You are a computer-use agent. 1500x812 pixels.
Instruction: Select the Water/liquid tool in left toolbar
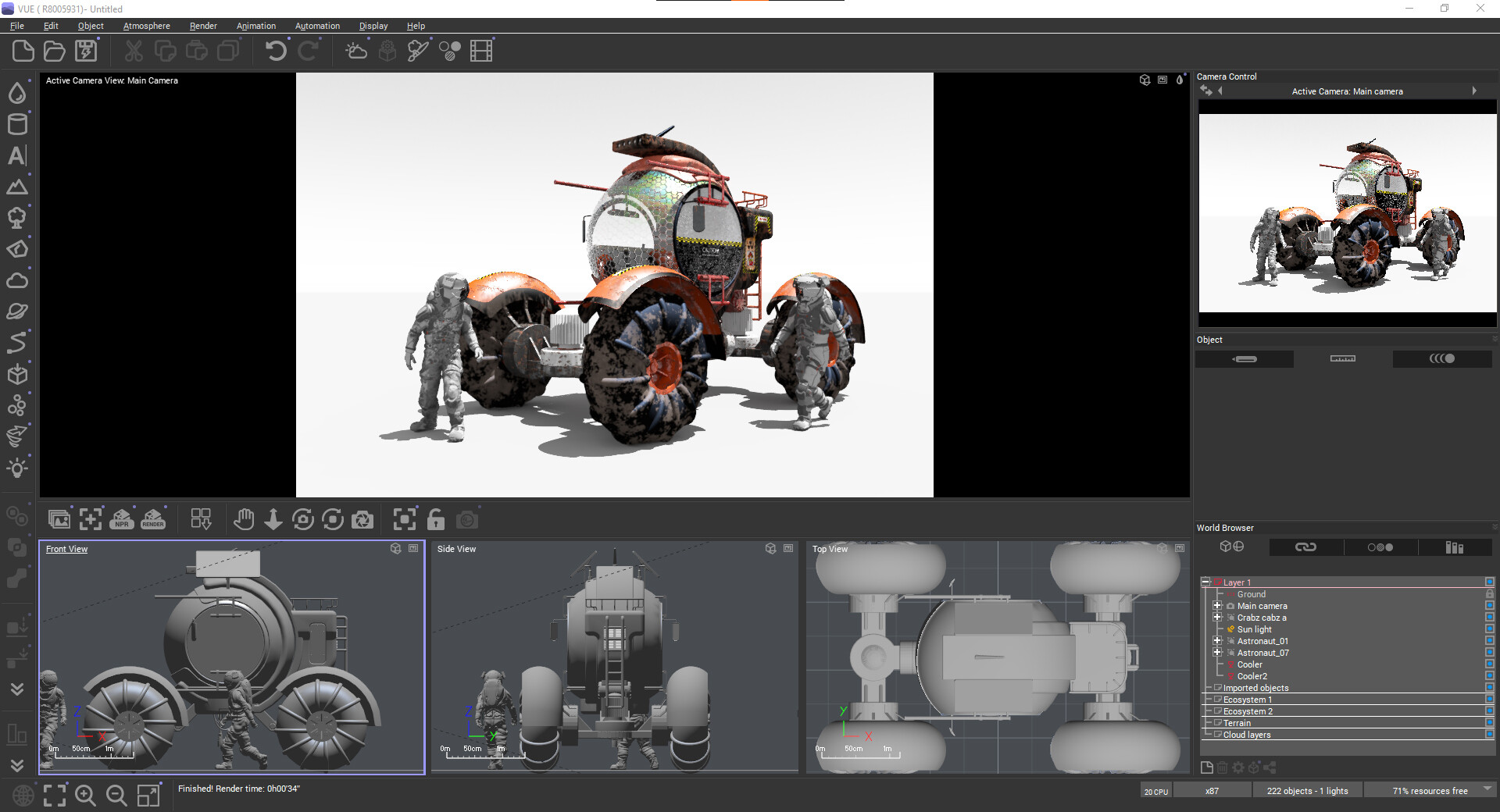tap(17, 92)
